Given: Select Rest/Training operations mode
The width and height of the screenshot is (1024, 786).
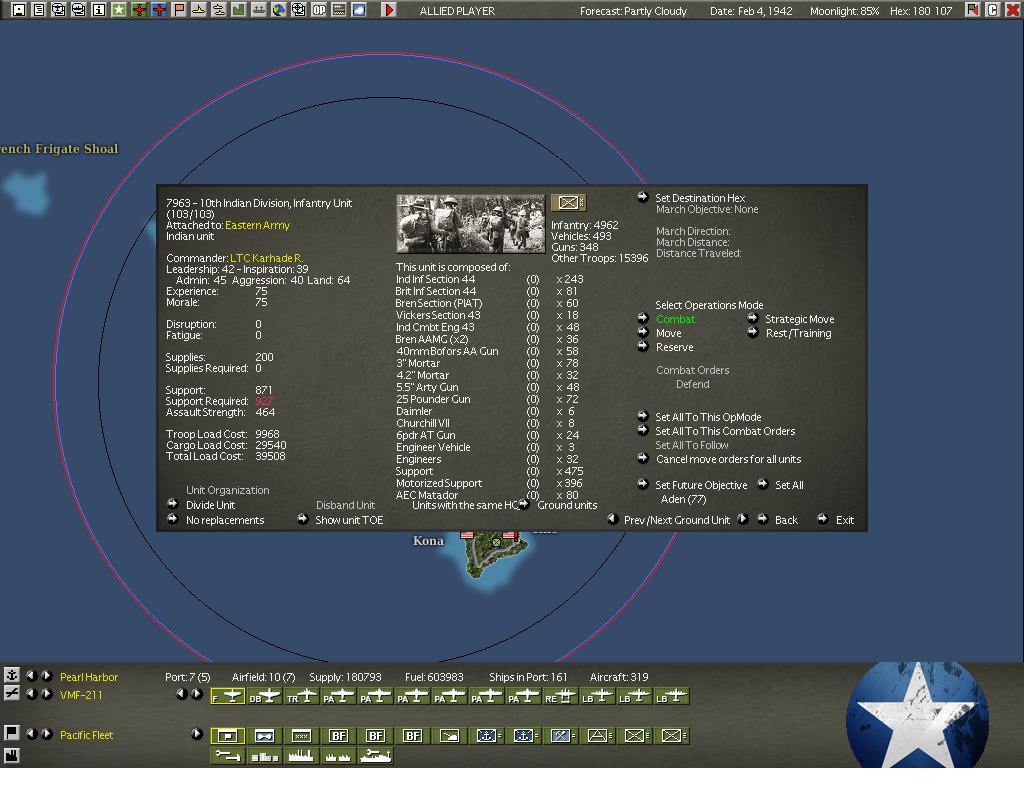Looking at the screenshot, I should point(798,333).
